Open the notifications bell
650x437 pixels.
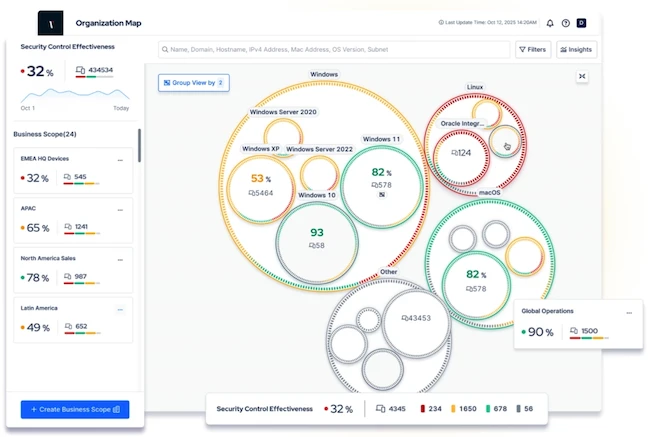[550, 23]
